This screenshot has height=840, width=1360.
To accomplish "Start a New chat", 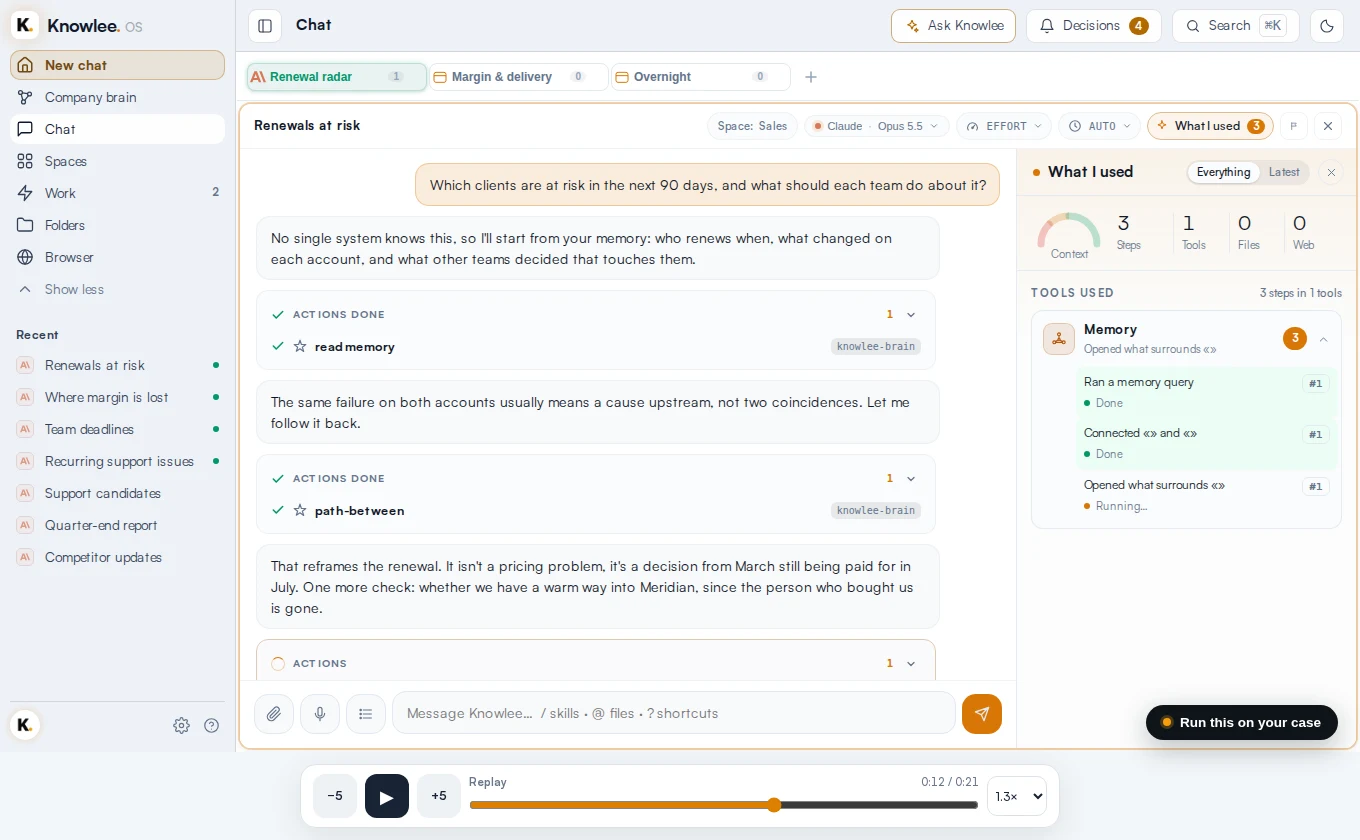I will coord(117,65).
